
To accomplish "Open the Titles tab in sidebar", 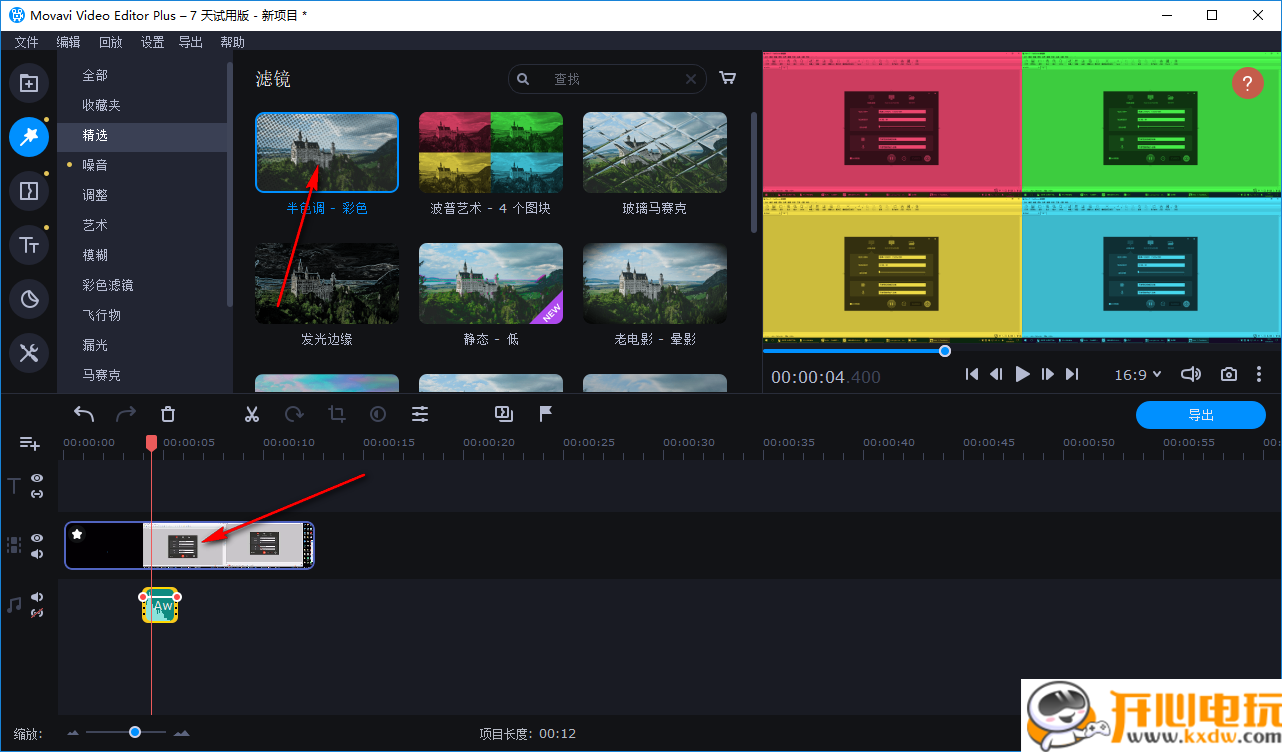I will (29, 245).
